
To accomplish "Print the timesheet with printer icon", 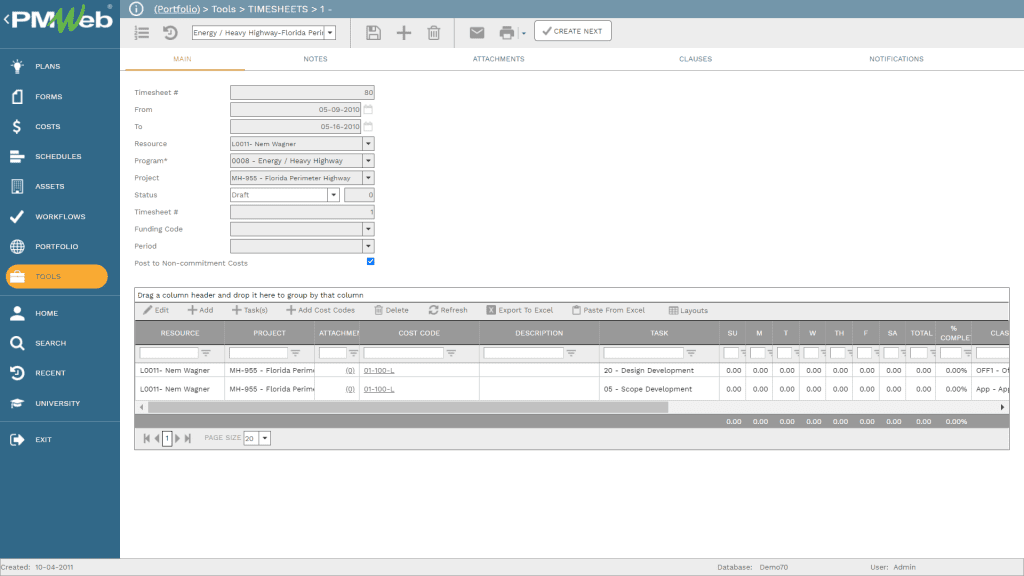I will pyautogui.click(x=506, y=33).
